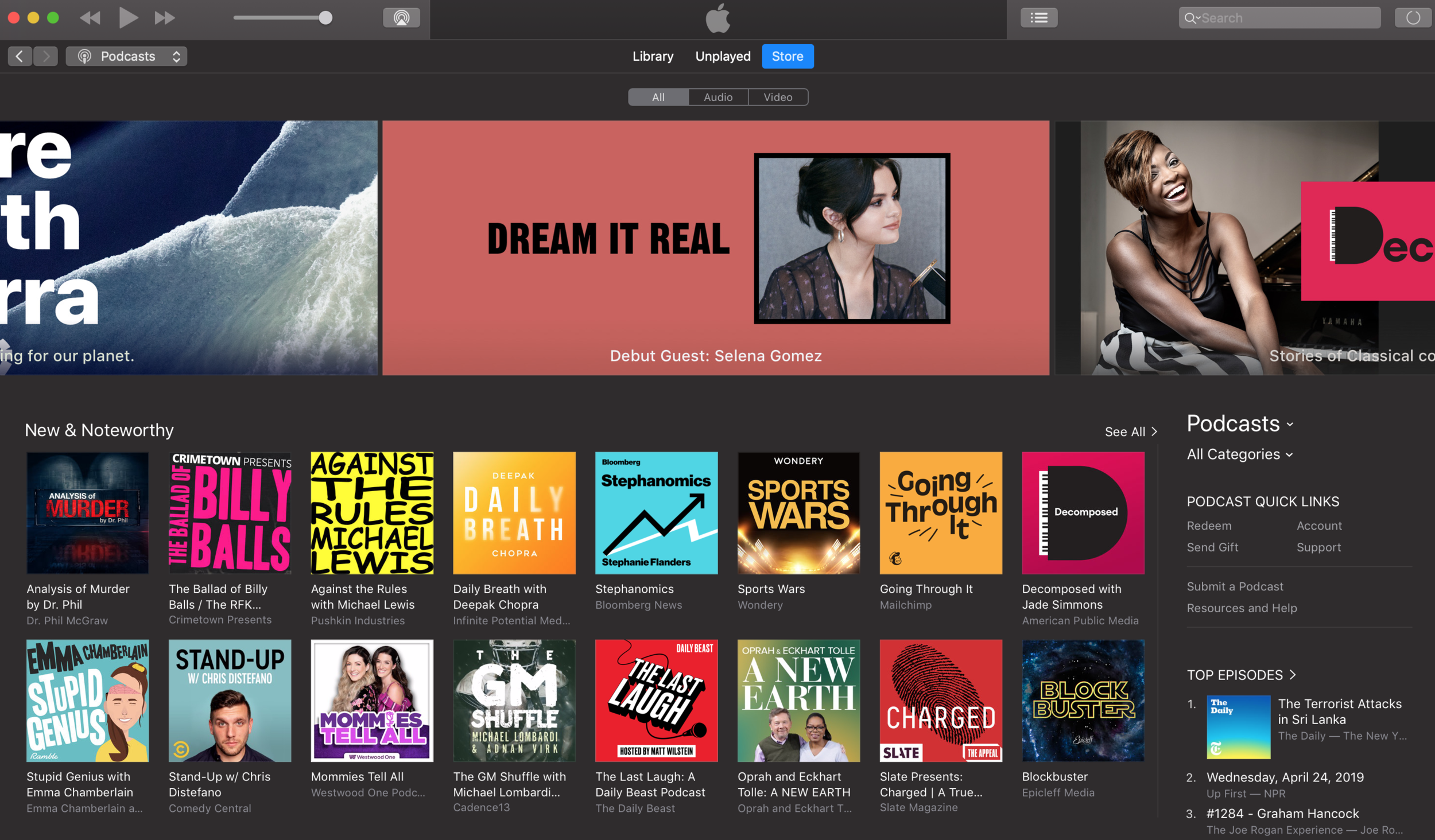Open Analysis of Murder podcast artwork
This screenshot has width=1435, height=840.
[x=87, y=512]
